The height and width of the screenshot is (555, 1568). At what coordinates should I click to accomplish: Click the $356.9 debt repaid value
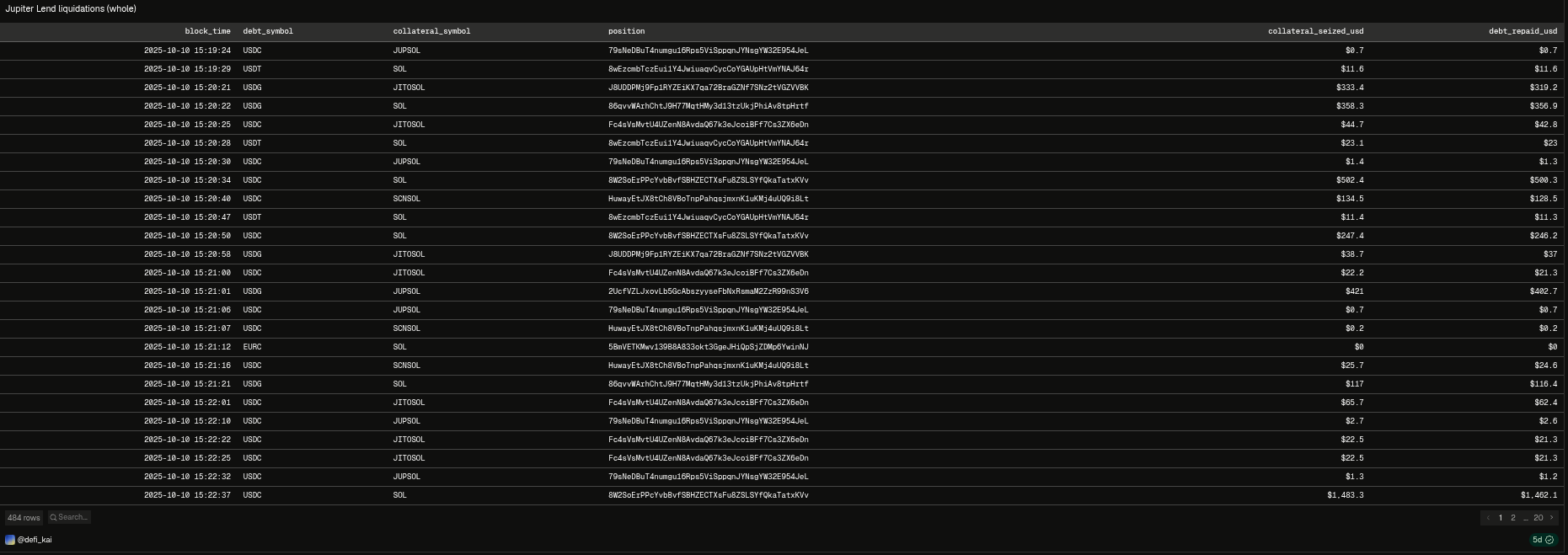pyautogui.click(x=1544, y=106)
